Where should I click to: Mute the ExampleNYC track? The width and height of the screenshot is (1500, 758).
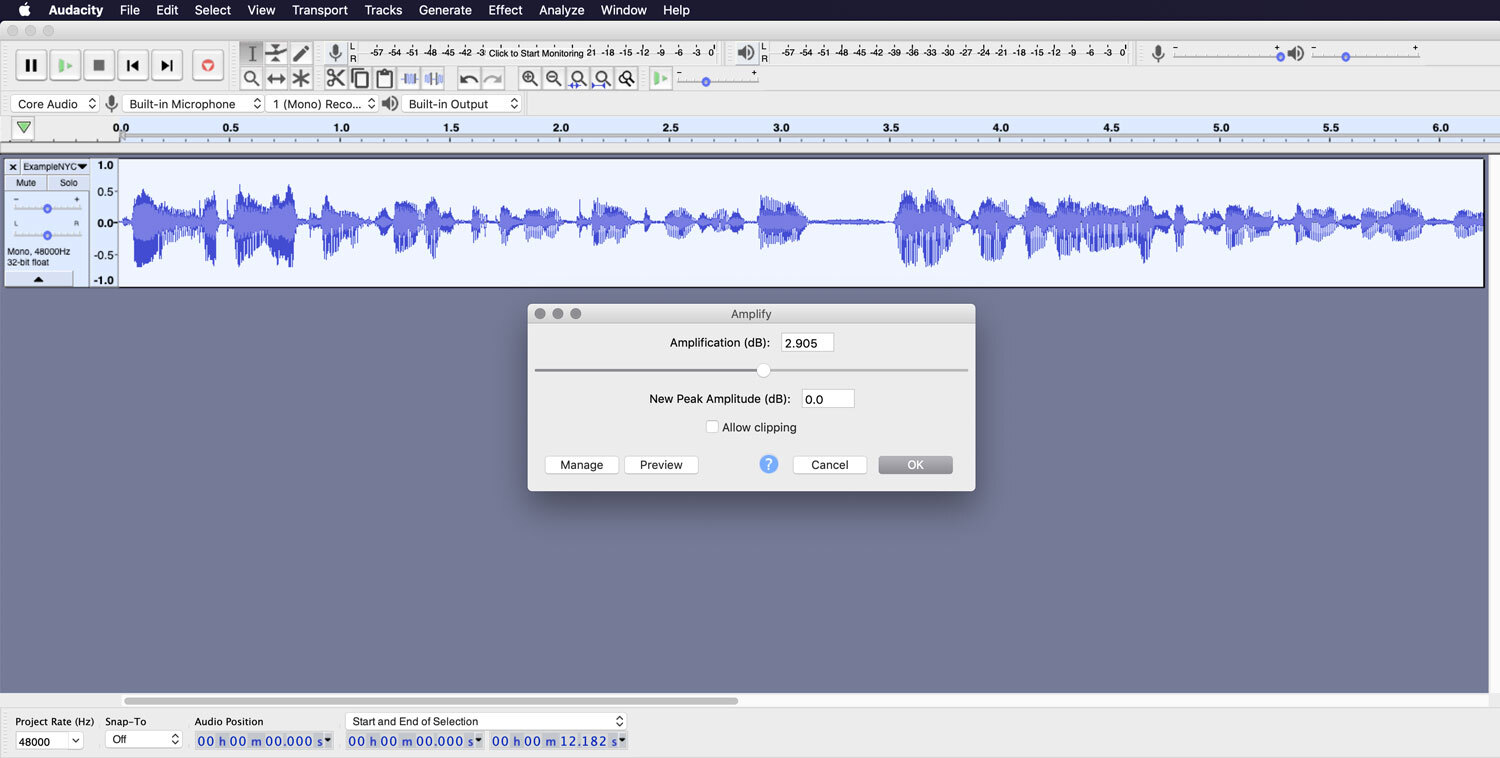(26, 183)
